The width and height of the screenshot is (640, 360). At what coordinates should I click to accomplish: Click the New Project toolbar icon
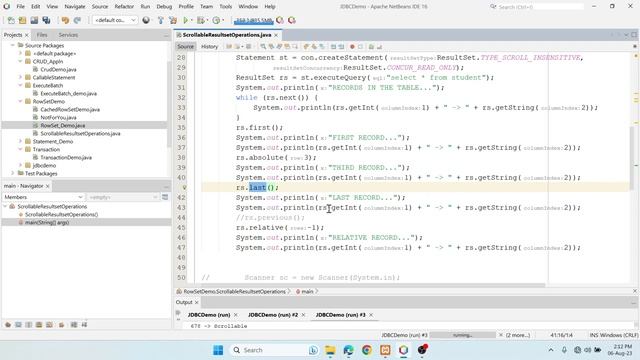pos(22,20)
